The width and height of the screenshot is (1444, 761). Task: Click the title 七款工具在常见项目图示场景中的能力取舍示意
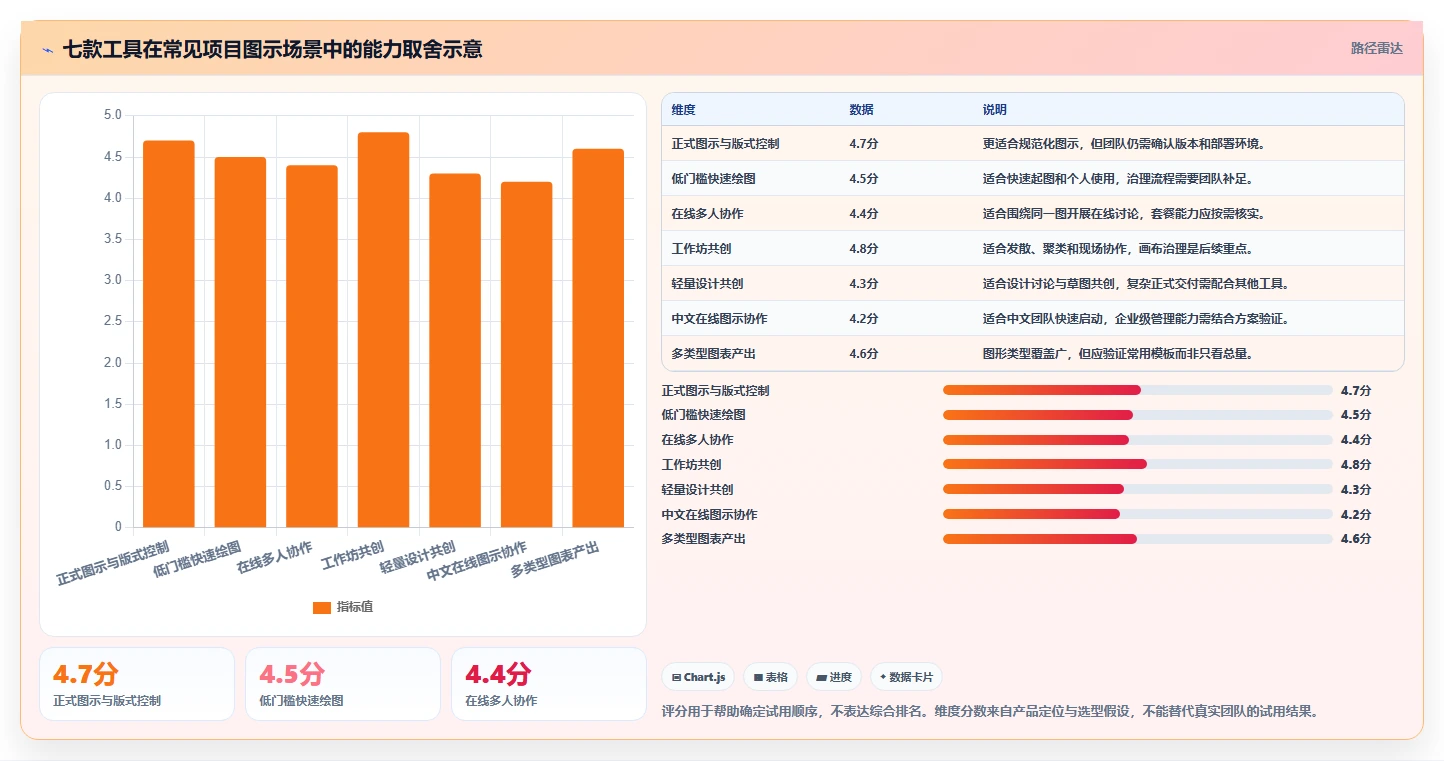click(x=272, y=49)
